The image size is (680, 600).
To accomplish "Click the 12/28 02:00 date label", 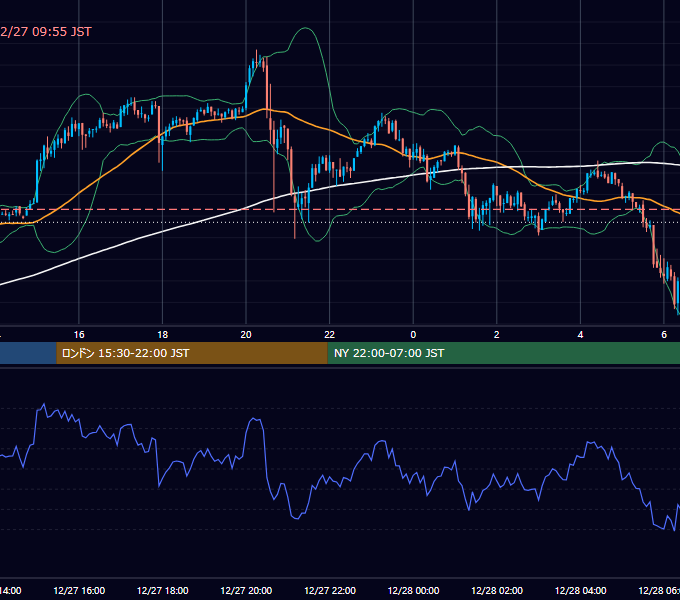I will 497,590.
